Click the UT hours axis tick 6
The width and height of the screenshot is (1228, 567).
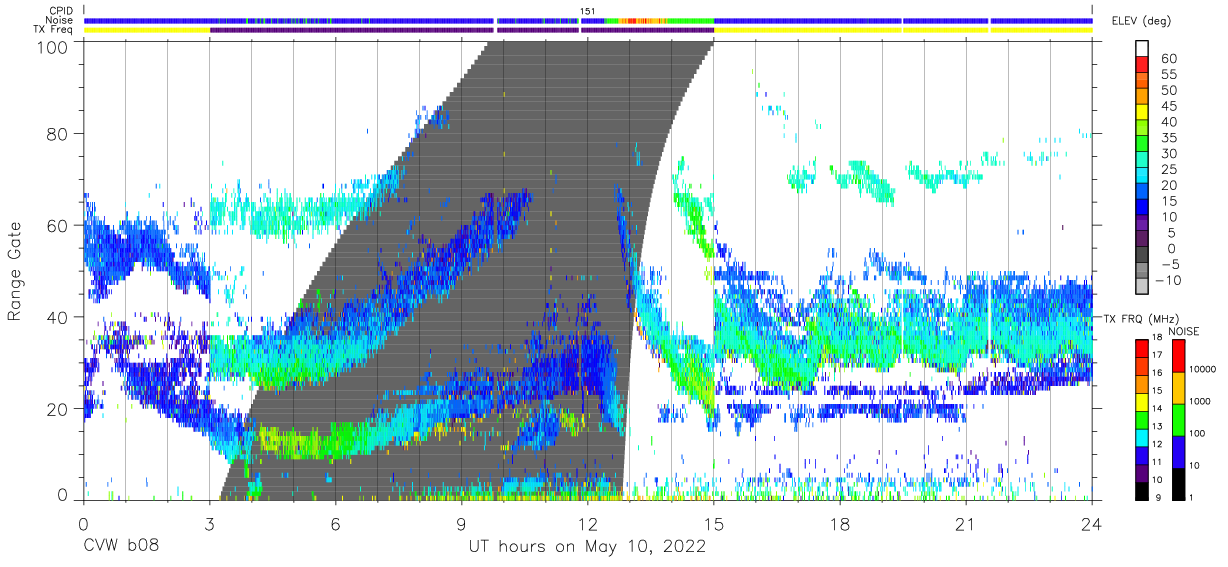[335, 523]
